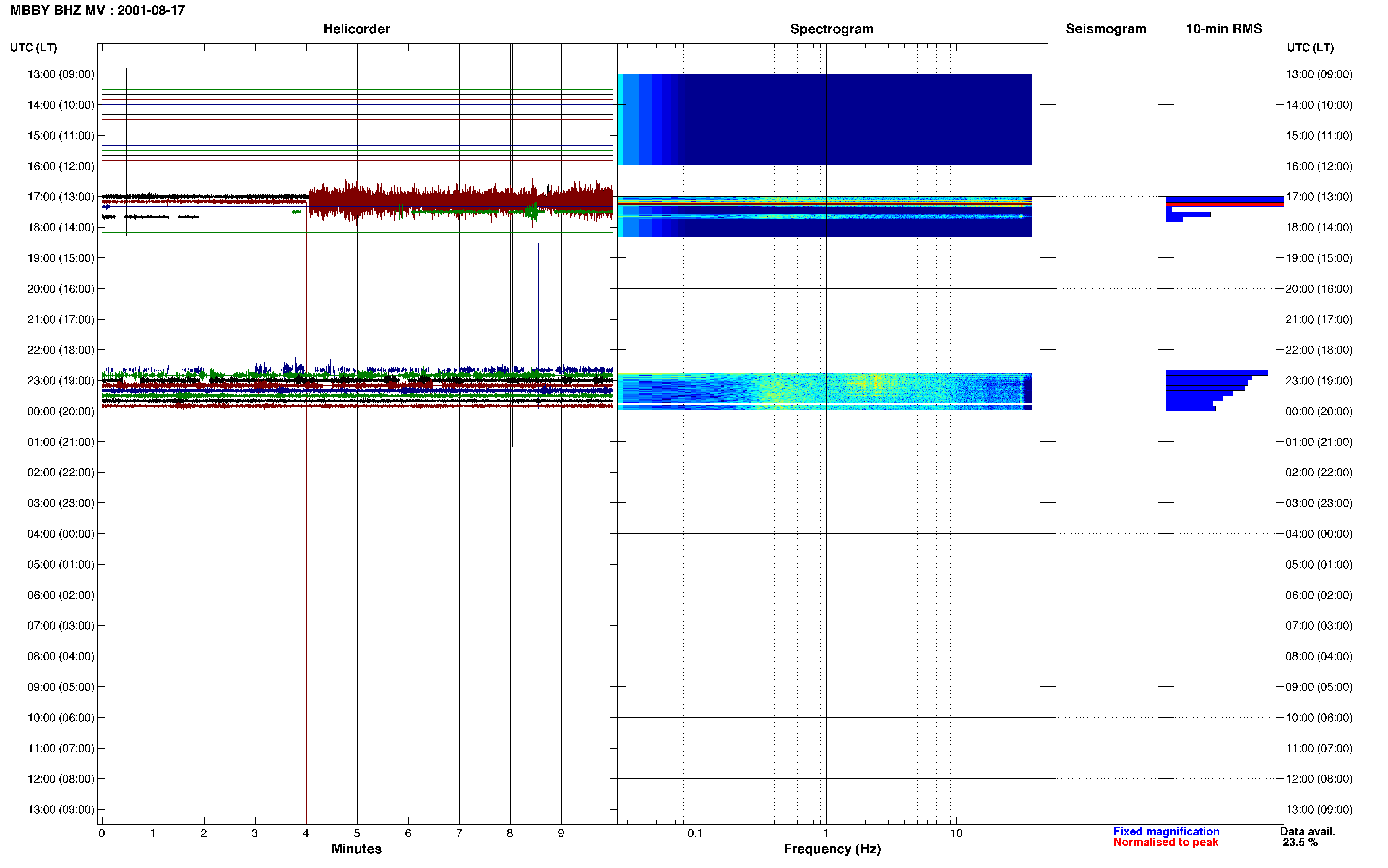This screenshot has width=1388, height=868.
Task: Click the 'Minutes' x-axis label
Action: coord(356,849)
